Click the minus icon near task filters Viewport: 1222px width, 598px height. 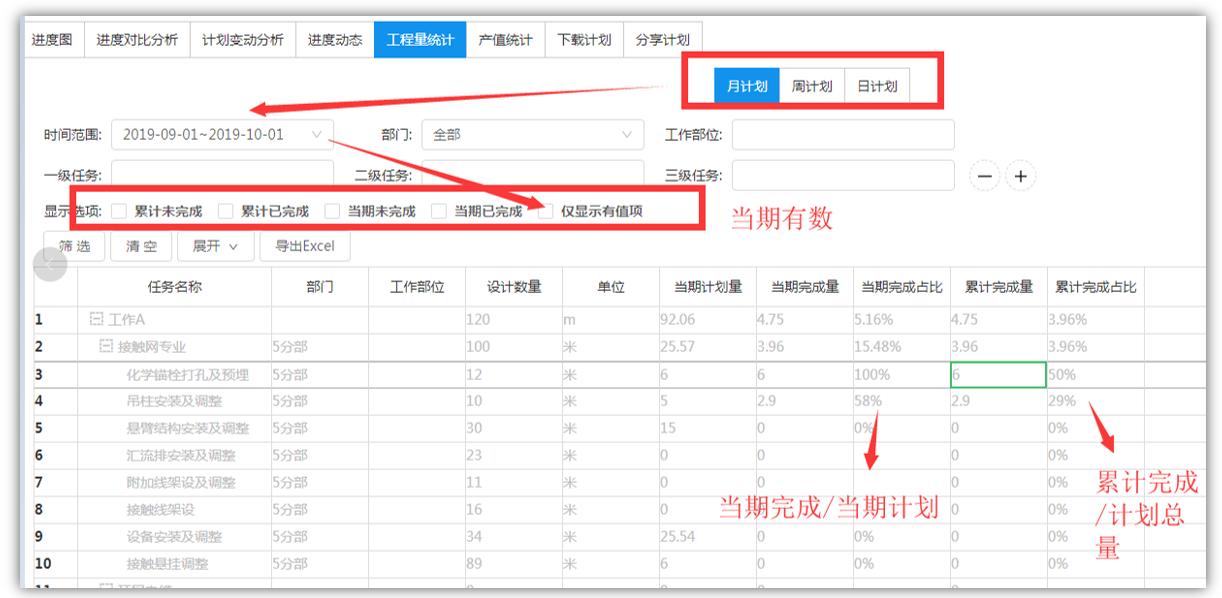[985, 174]
